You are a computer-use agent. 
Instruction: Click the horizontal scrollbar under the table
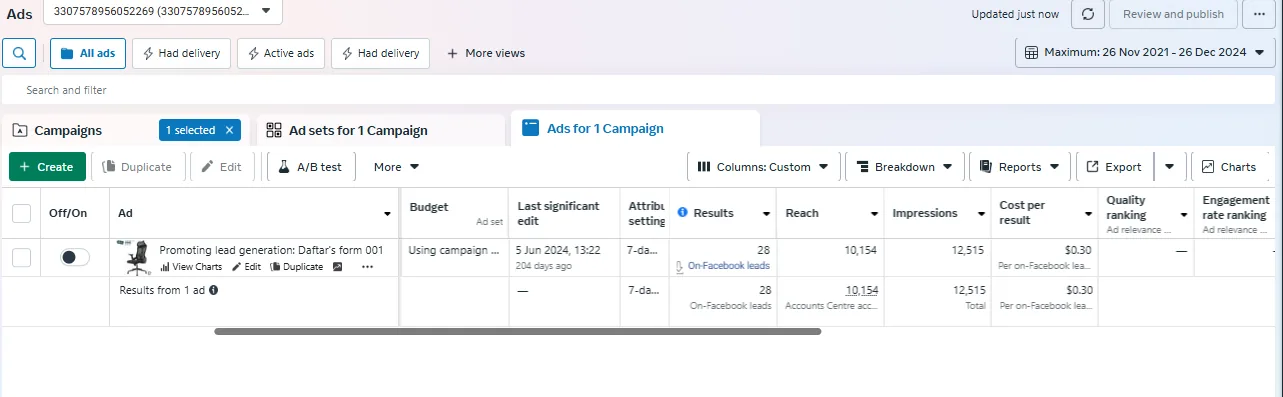tap(517, 331)
